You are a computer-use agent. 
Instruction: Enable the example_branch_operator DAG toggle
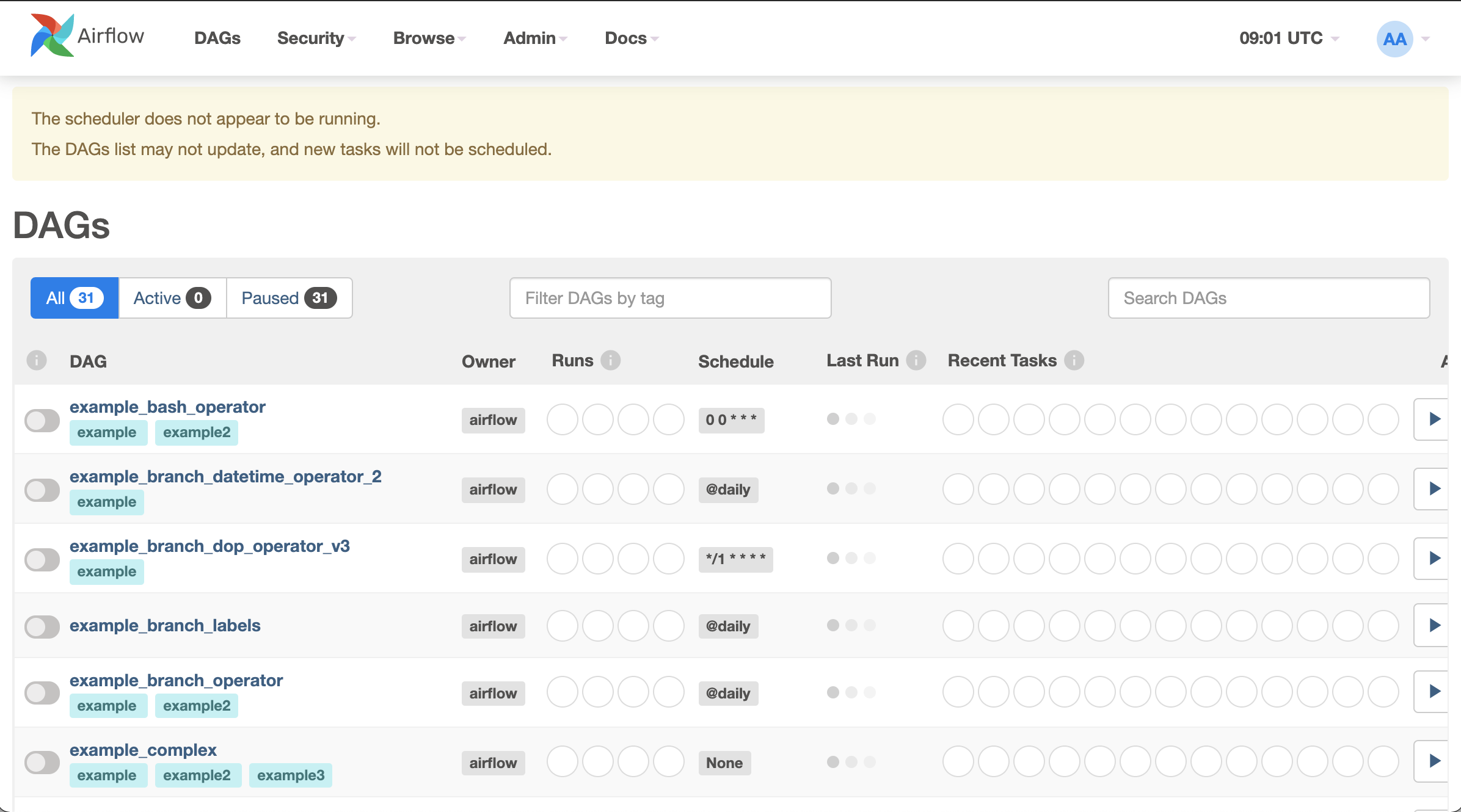click(x=42, y=692)
